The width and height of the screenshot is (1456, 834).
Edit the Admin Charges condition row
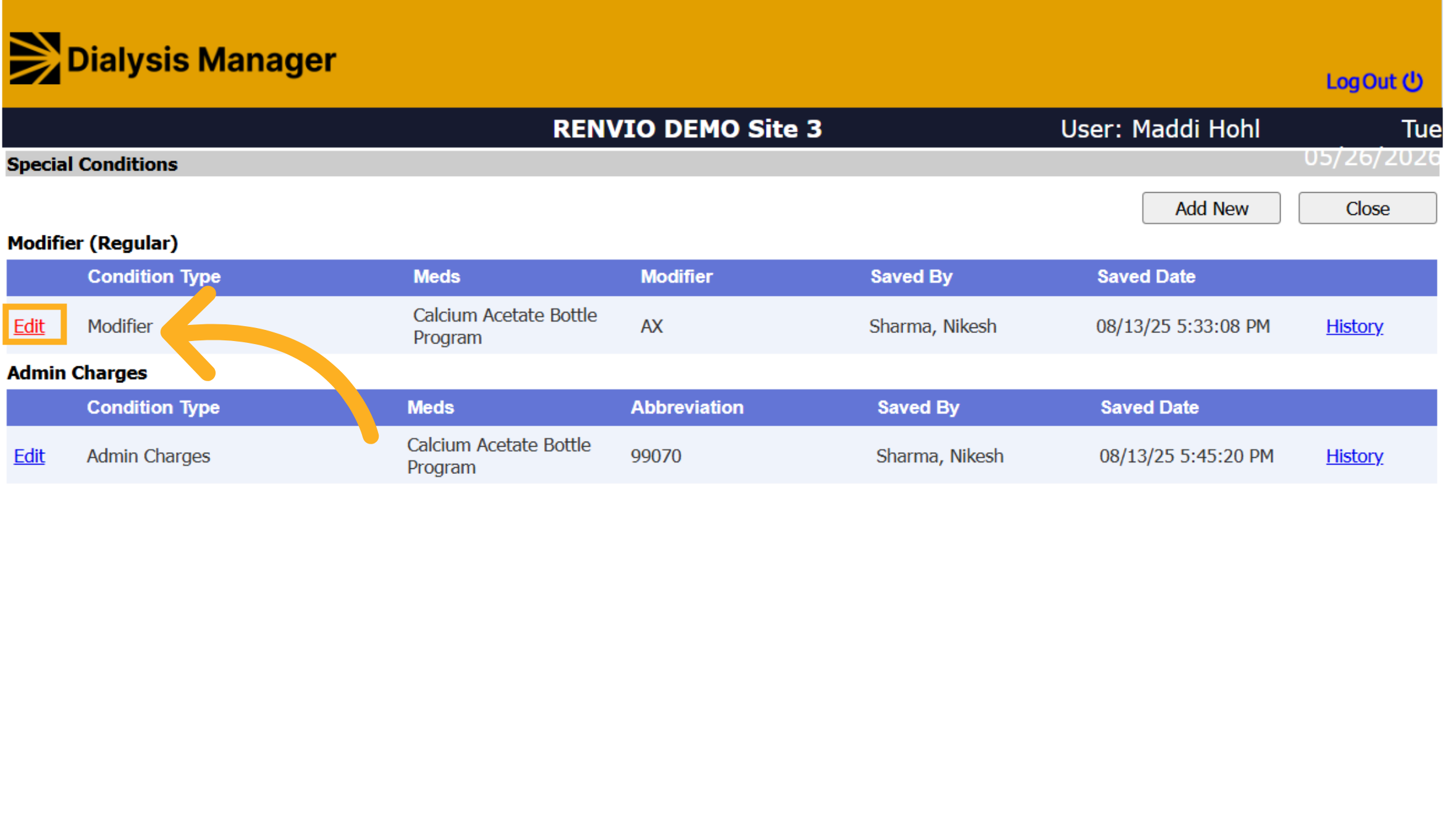tap(29, 455)
